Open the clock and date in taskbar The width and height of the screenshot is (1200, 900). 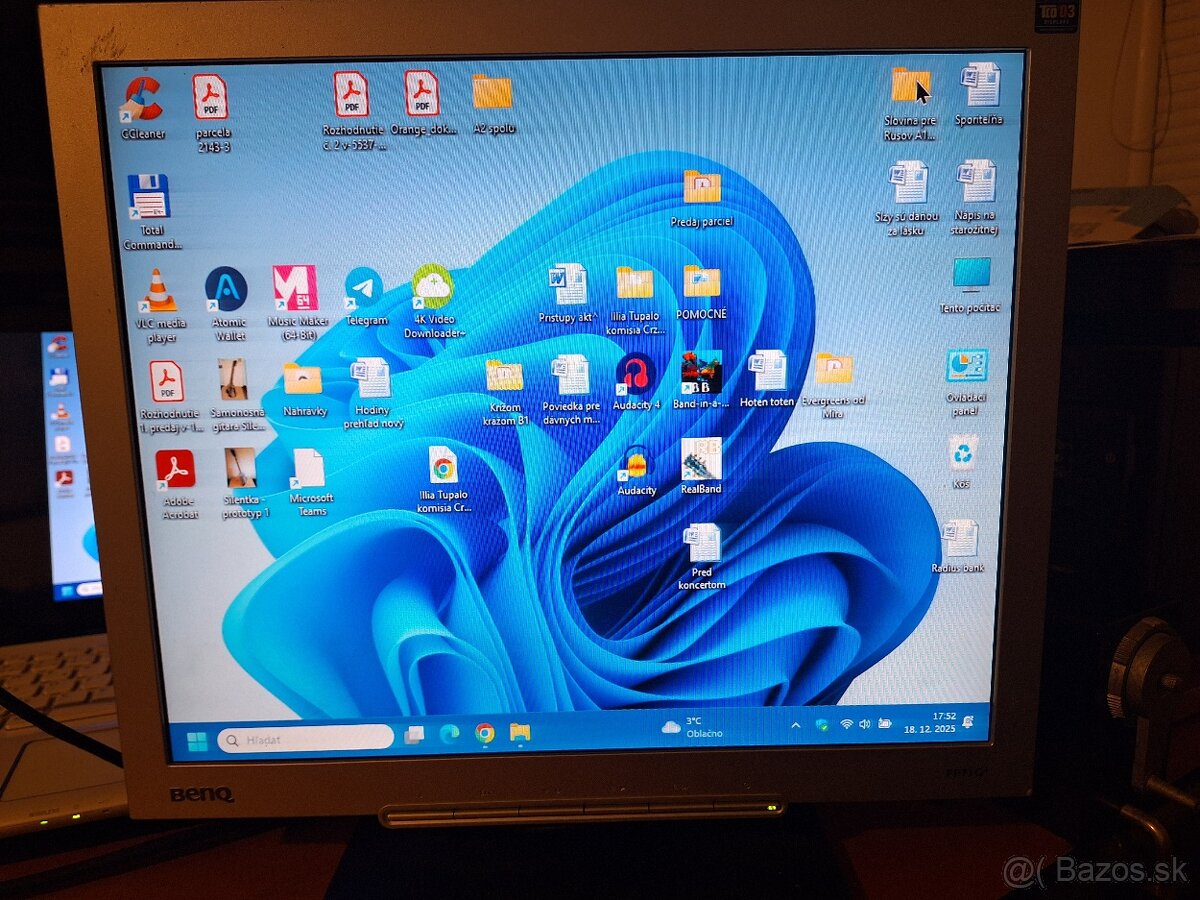pyautogui.click(x=943, y=722)
